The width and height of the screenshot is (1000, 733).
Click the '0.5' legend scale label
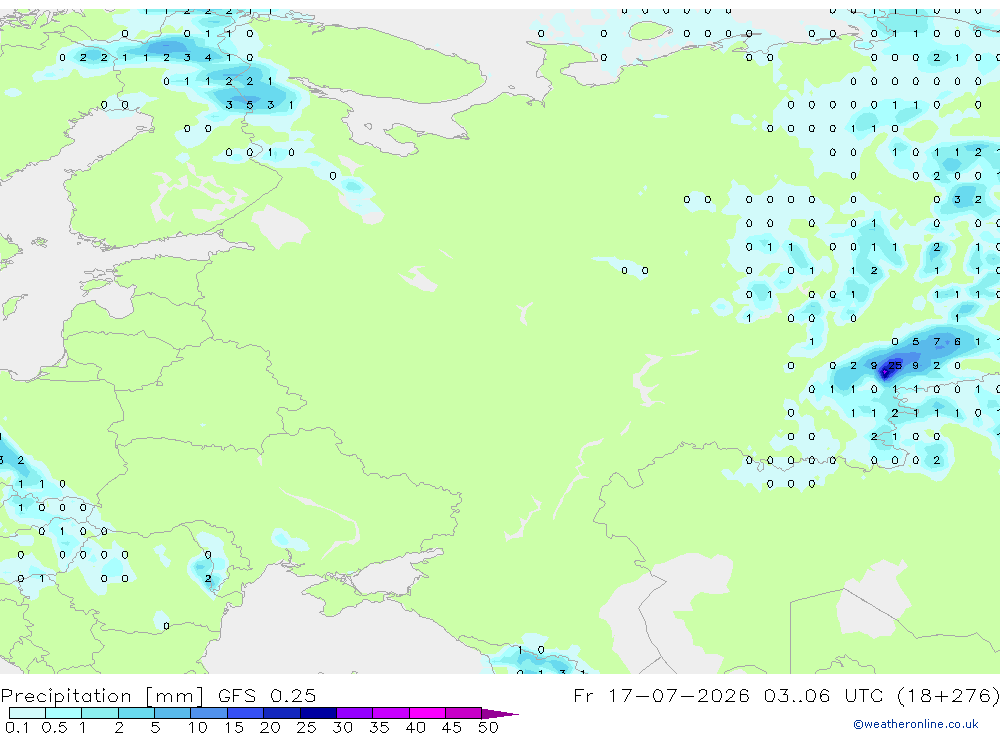pos(54,727)
